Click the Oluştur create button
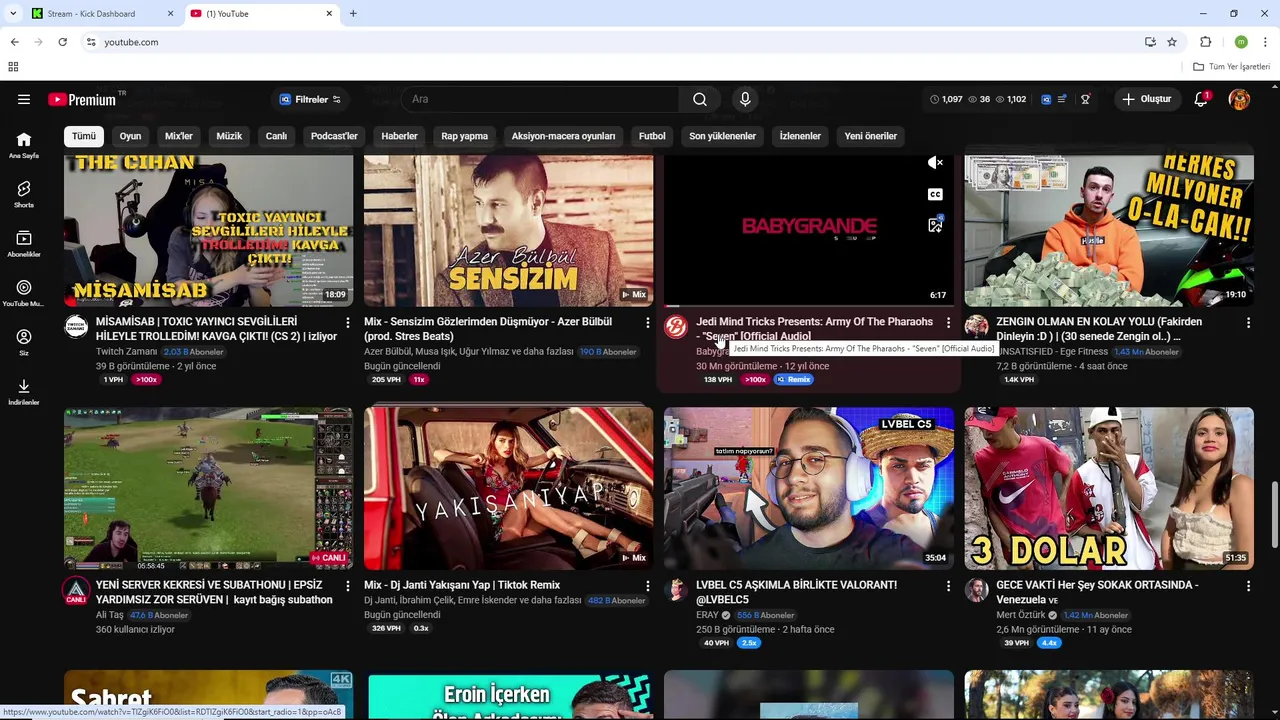Image resolution: width=1280 pixels, height=720 pixels. [x=1147, y=99]
